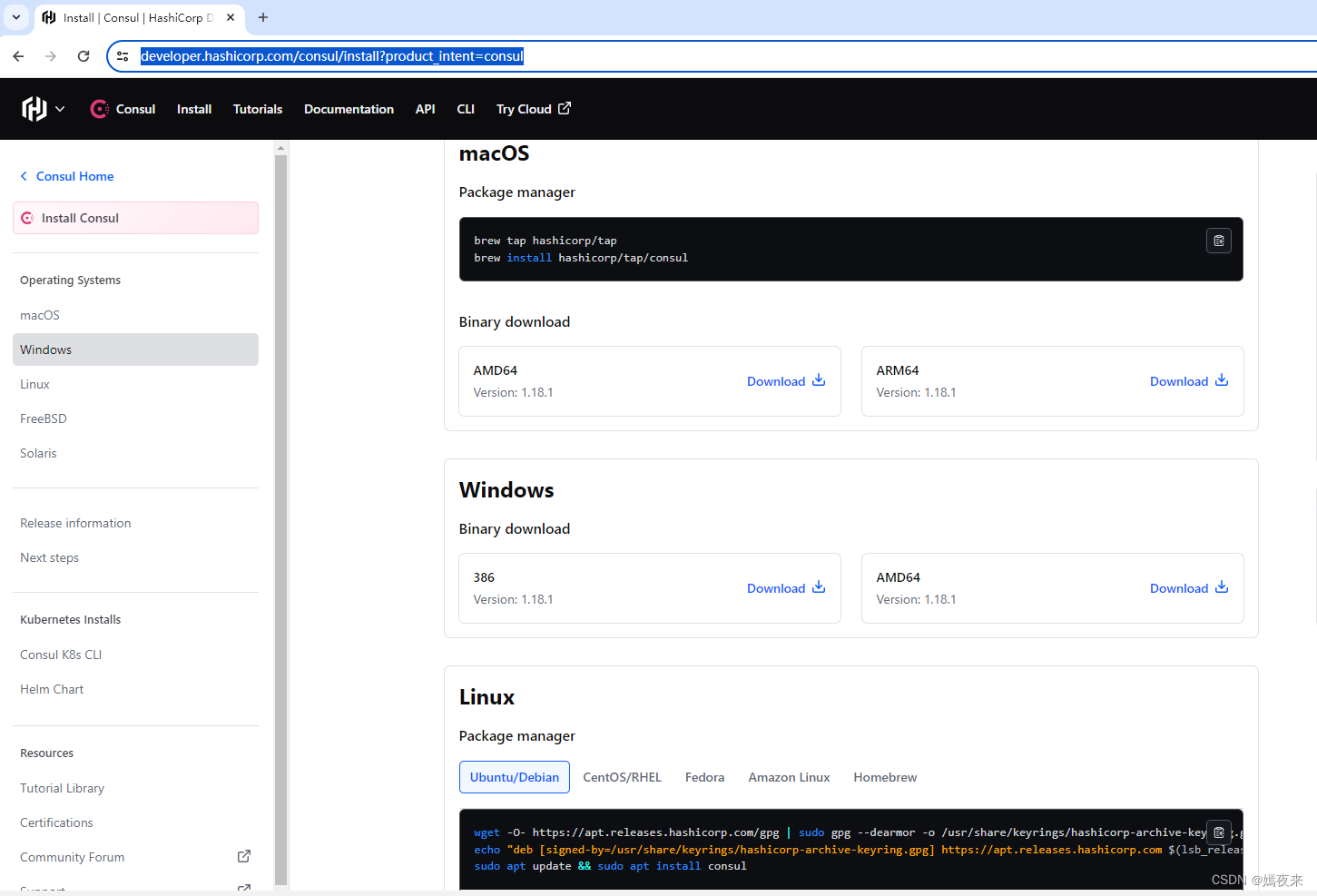Open the Tutorials nav item

(x=258, y=109)
